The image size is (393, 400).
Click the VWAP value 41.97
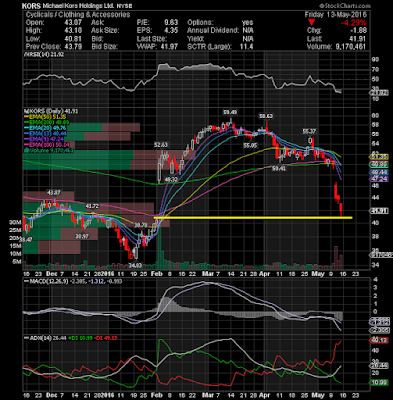click(169, 46)
